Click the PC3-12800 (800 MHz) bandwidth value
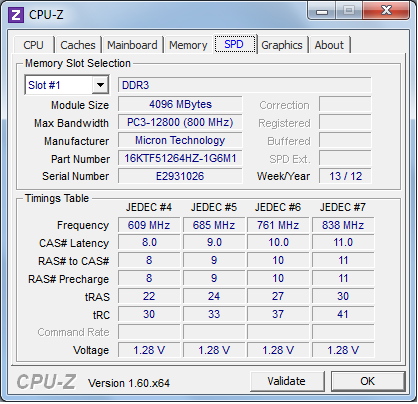The height and width of the screenshot is (404, 418). [180, 122]
